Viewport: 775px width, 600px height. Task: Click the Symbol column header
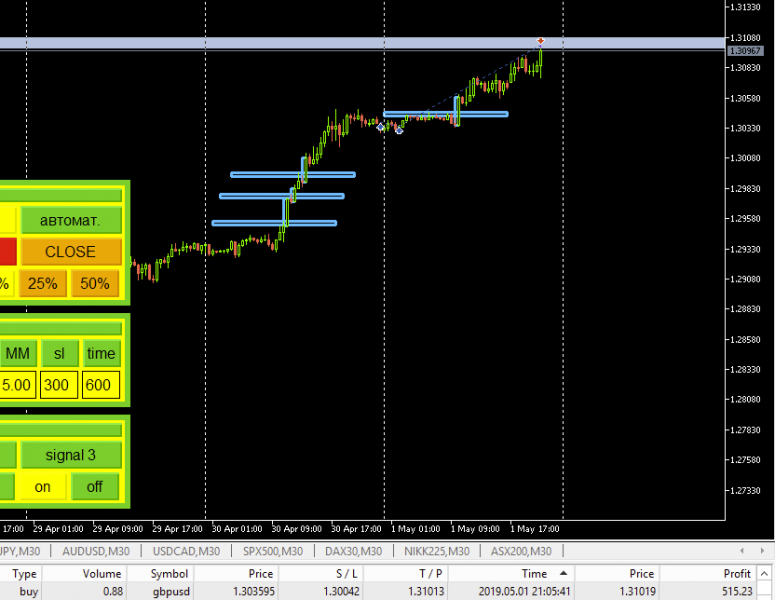pyautogui.click(x=161, y=574)
